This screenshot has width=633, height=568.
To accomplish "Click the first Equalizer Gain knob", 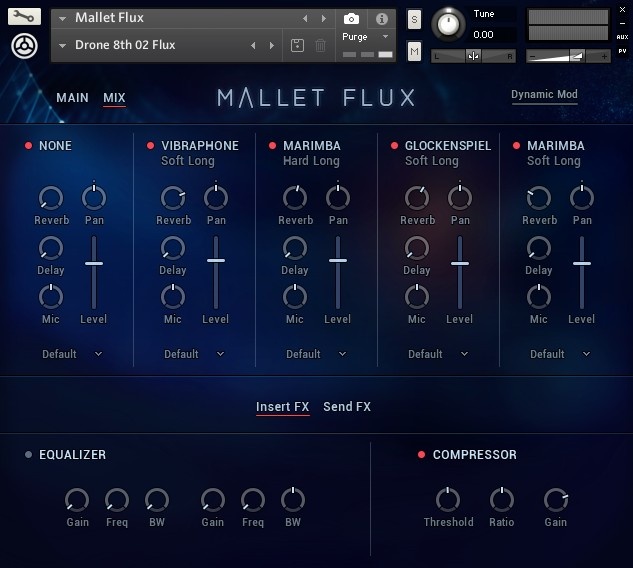I will (77, 499).
